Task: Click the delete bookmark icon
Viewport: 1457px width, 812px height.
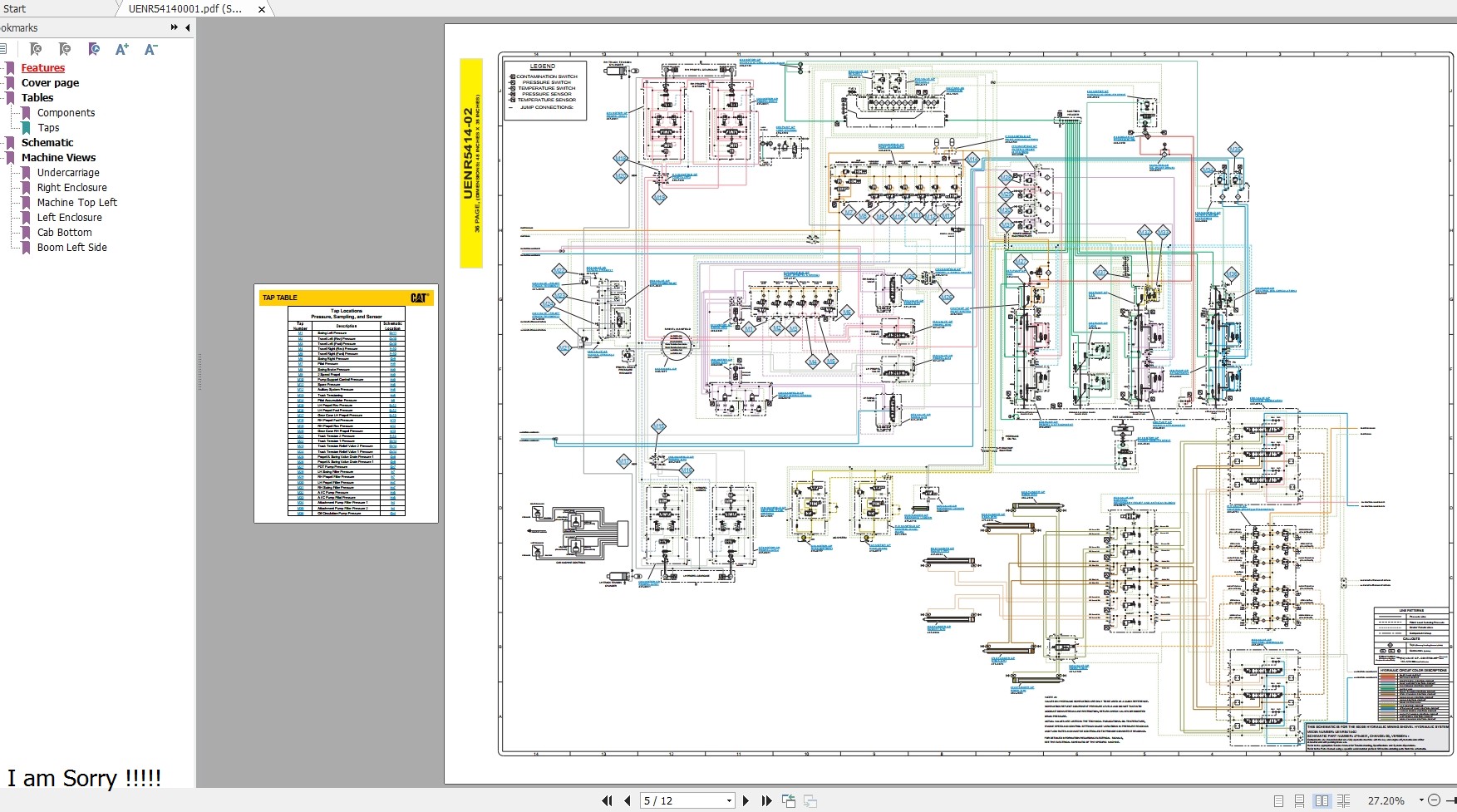Action: [36, 50]
